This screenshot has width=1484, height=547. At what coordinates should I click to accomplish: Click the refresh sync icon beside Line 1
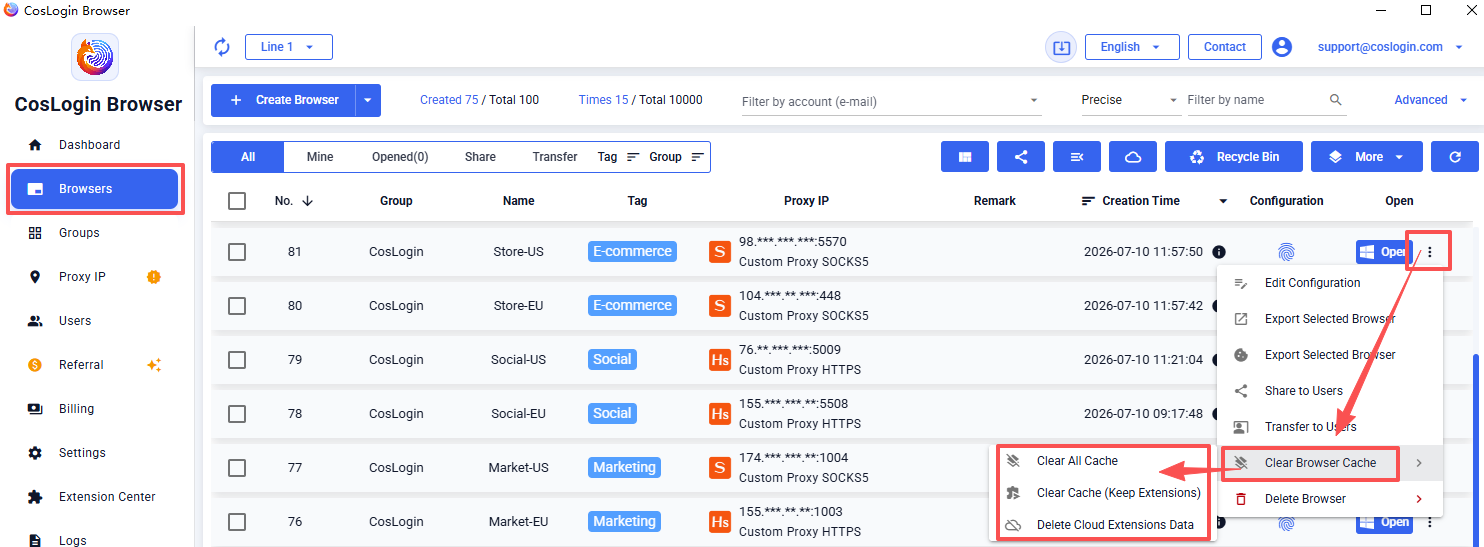point(222,47)
